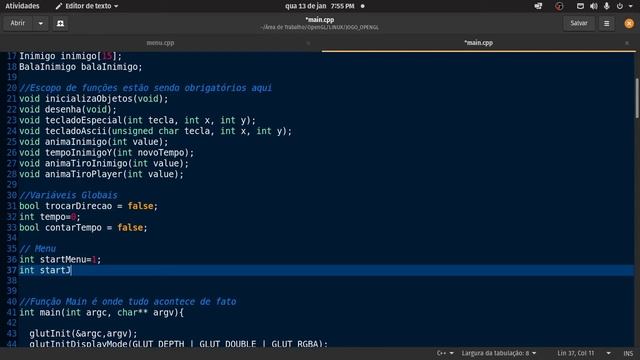
Task: Click 'void tempoInimigoY(int novoTempo);' line
Action: (x=107, y=153)
